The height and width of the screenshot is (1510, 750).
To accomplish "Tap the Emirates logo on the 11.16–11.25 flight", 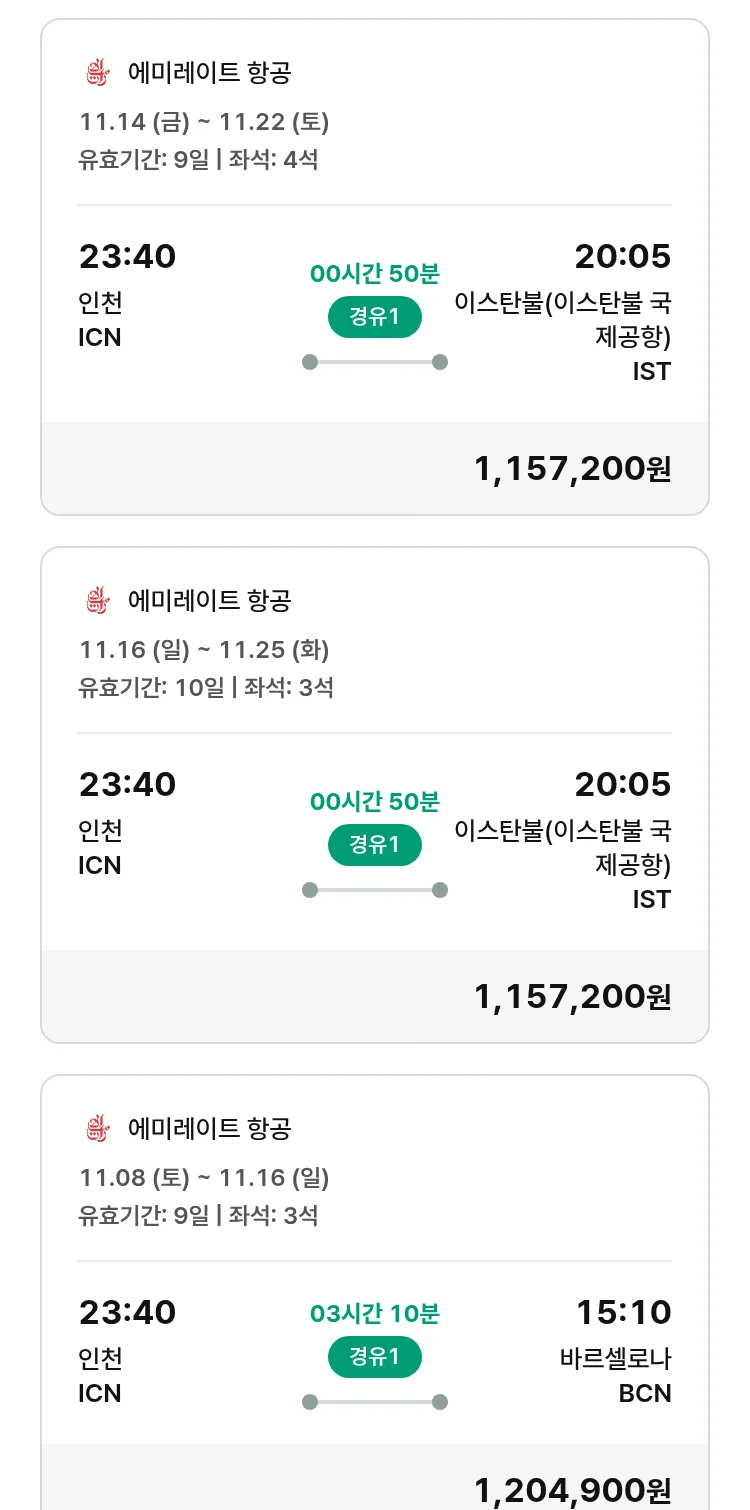I will 96,601.
